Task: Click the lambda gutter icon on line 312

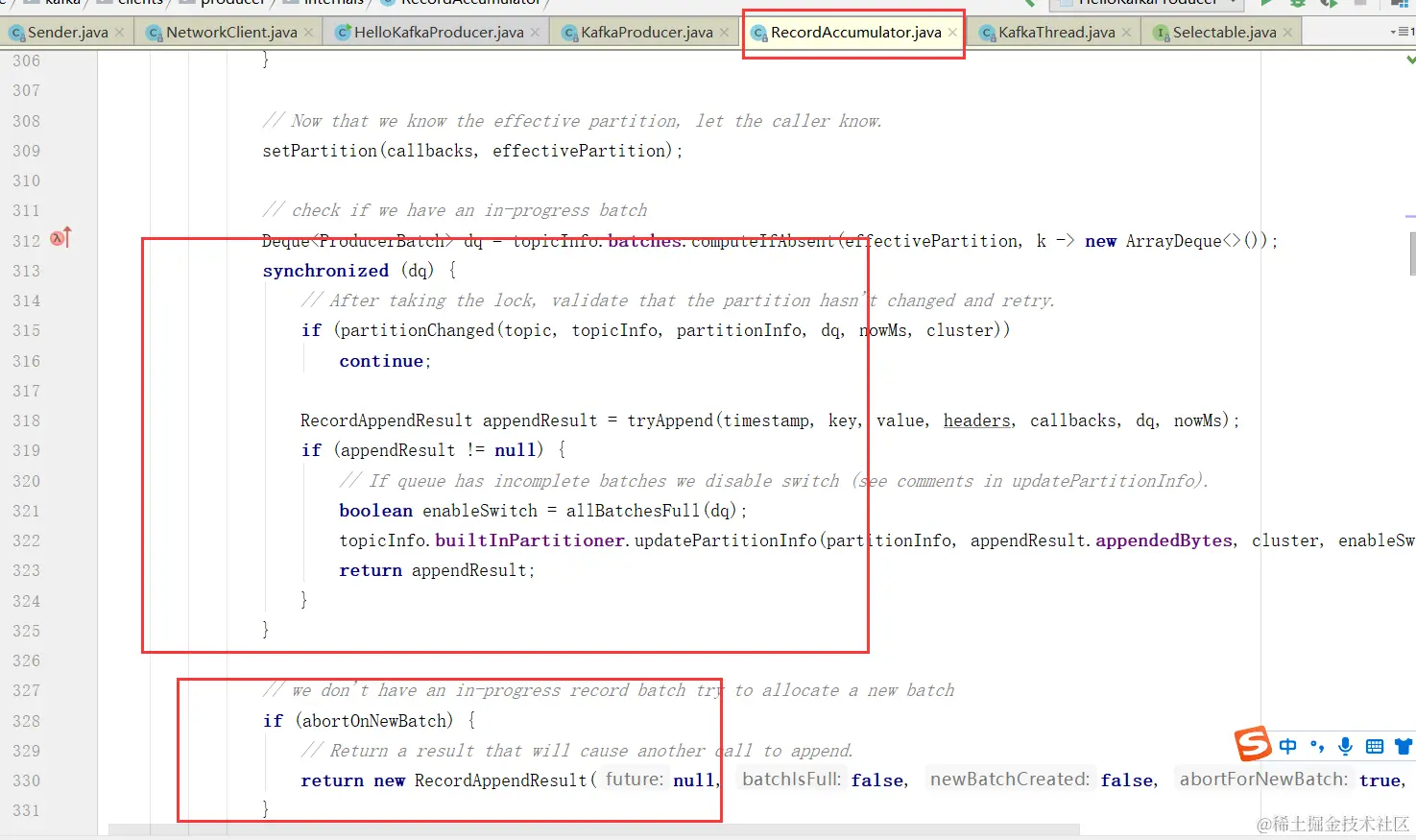Action: [x=60, y=237]
